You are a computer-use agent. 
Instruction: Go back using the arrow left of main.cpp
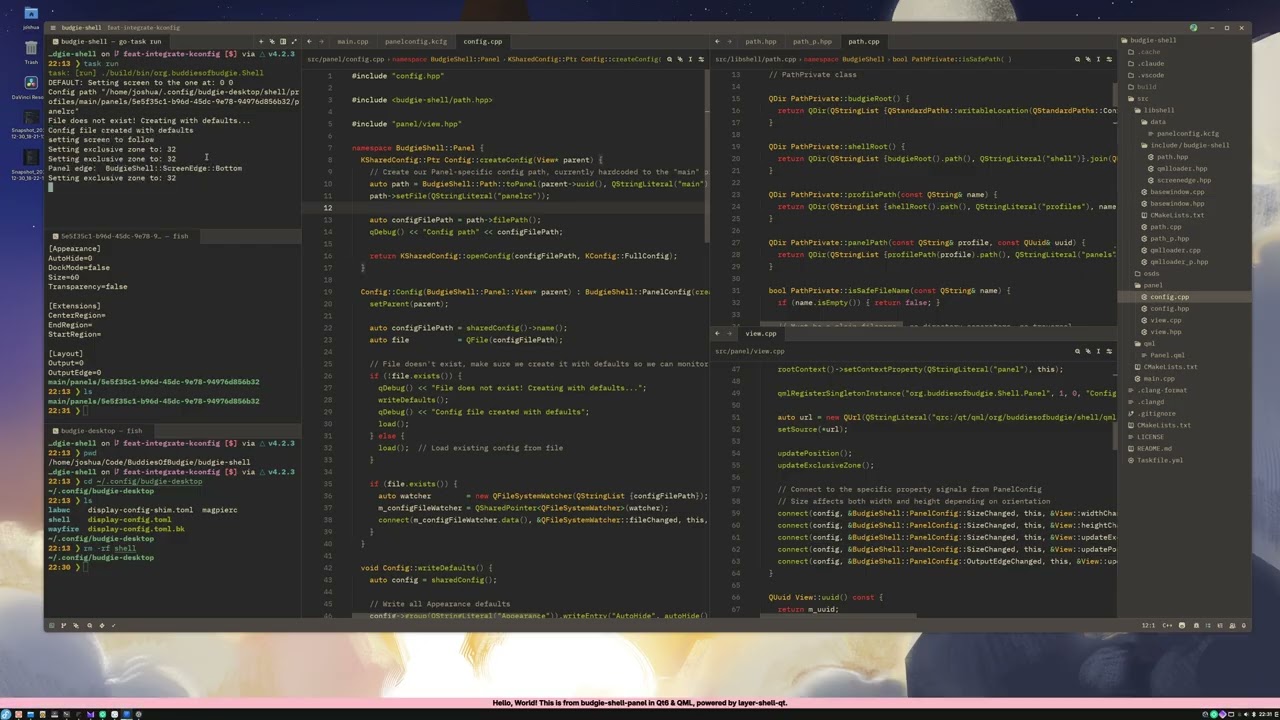coord(309,41)
